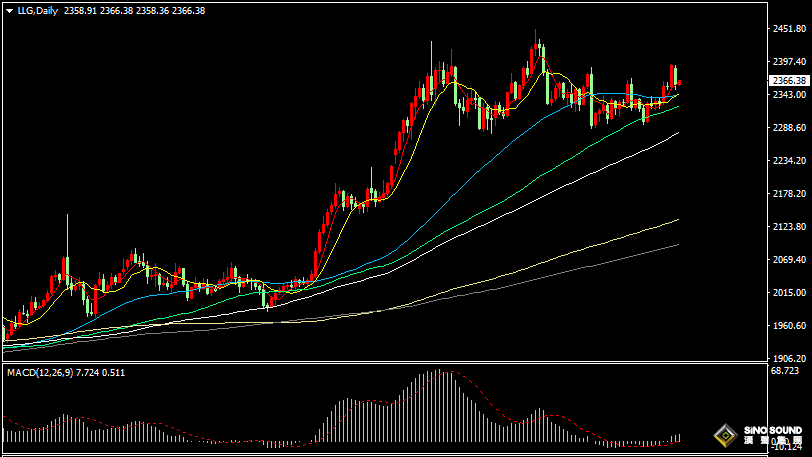
Task: Click the most recent candlestick on chart
Action: pos(679,82)
